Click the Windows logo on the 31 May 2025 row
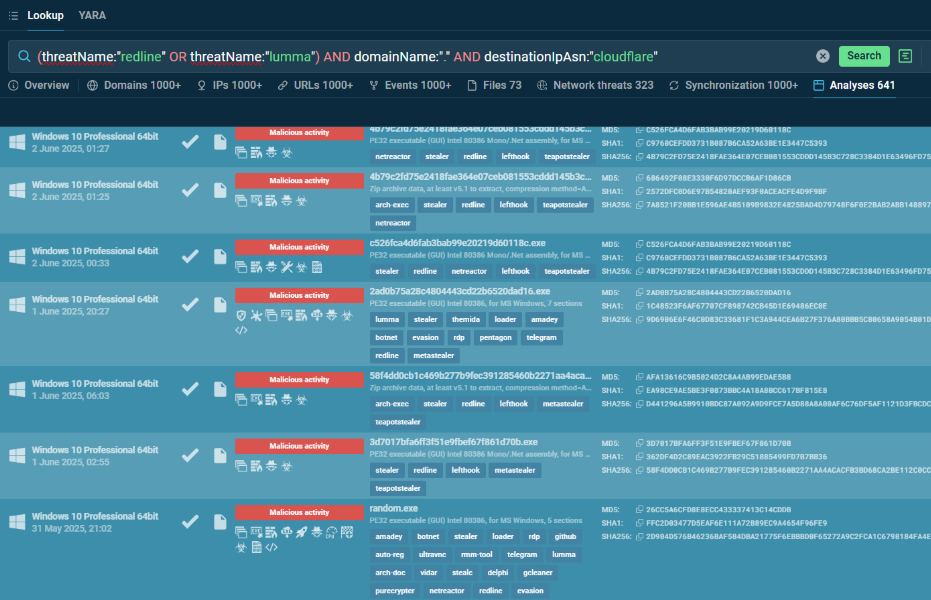 coord(17,522)
